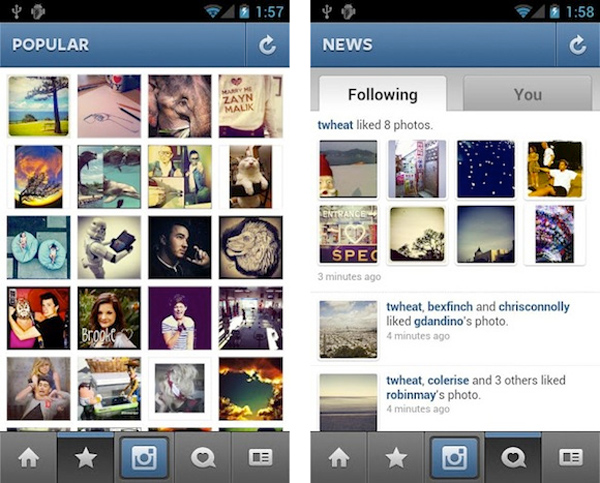The height and width of the screenshot is (483, 600).
Task: Open chrisconnolly's profile link
Action: [534, 307]
